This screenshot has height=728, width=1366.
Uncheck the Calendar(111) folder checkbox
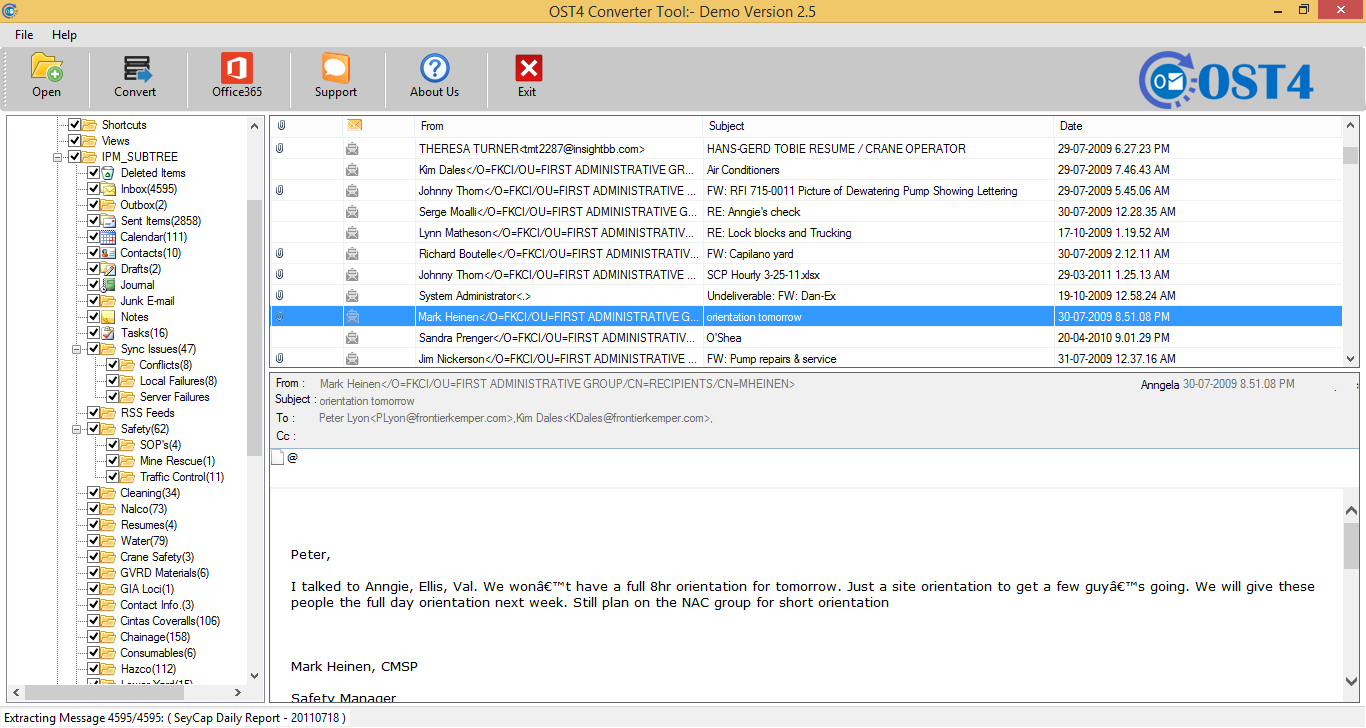pyautogui.click(x=93, y=237)
